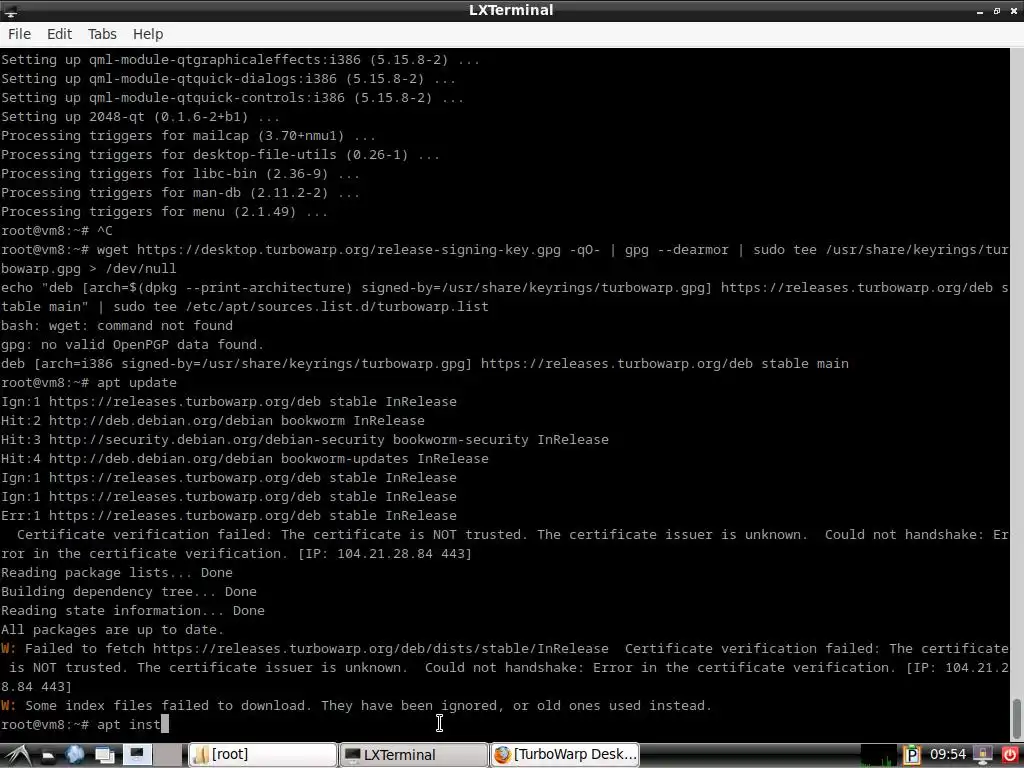Open the Edit menu

pyautogui.click(x=59, y=34)
